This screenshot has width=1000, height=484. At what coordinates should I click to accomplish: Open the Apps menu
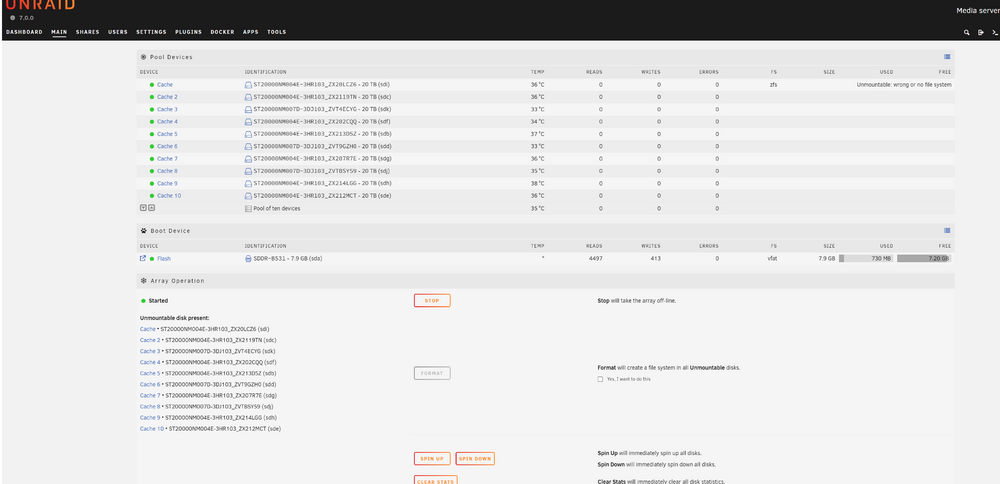point(251,32)
